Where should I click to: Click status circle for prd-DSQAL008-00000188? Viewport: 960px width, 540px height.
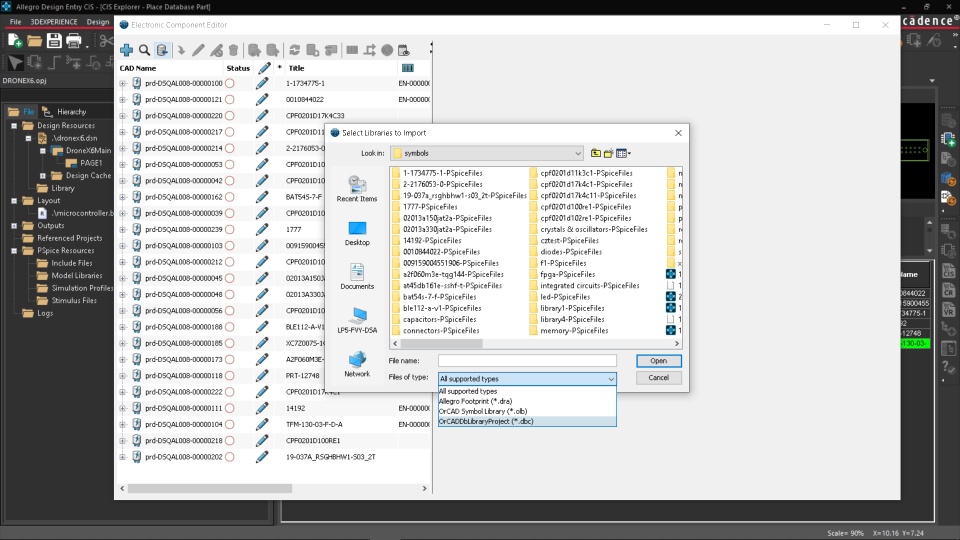[x=230, y=327]
